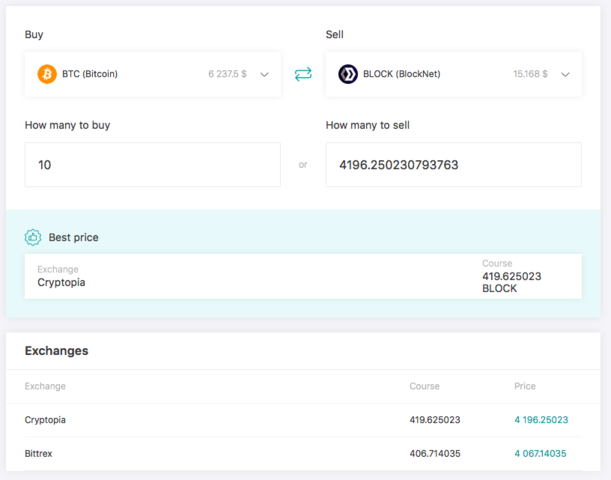The image size is (611, 480).
Task: Select the Cryptopia row in Exchanges table
Action: pyautogui.click(x=303, y=420)
